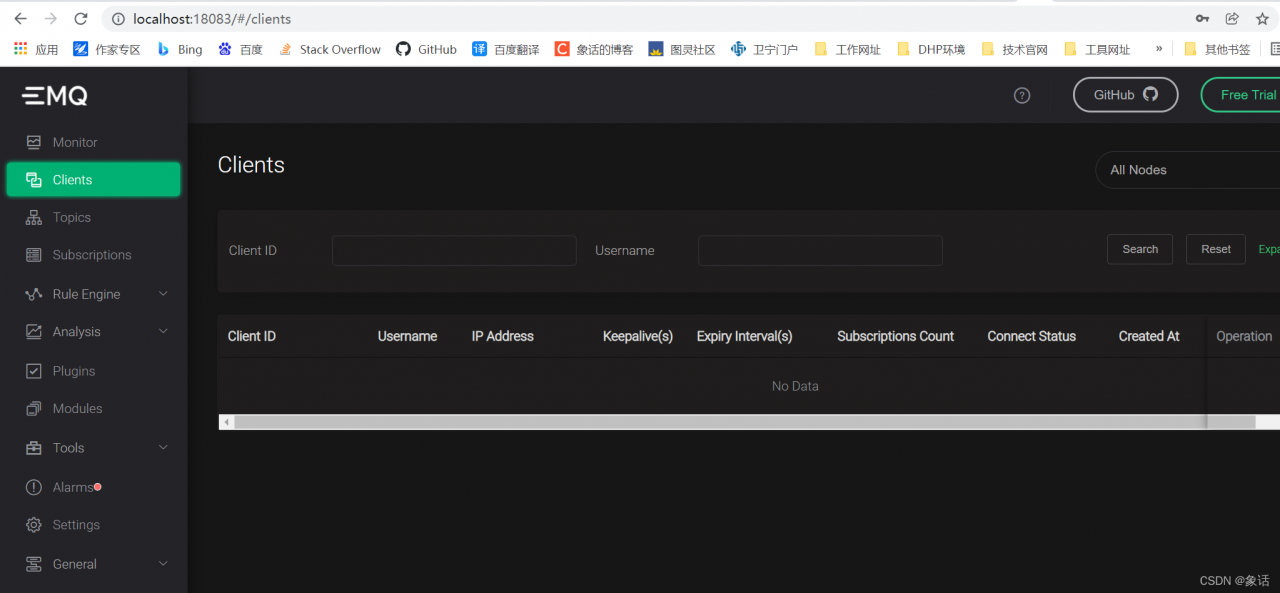Click the Reset button

pyautogui.click(x=1216, y=249)
